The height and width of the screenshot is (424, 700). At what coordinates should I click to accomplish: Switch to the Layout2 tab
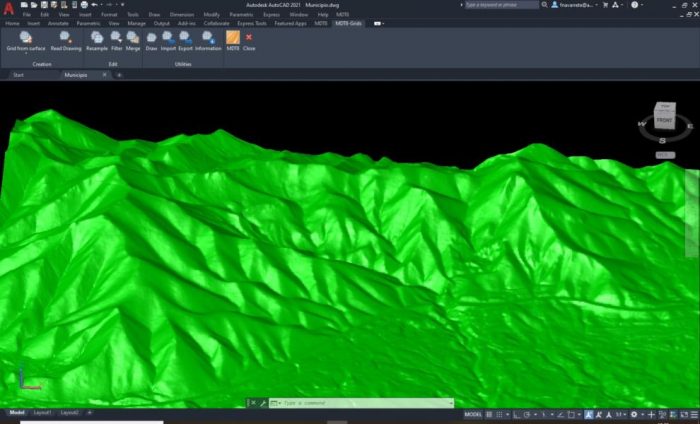70,413
